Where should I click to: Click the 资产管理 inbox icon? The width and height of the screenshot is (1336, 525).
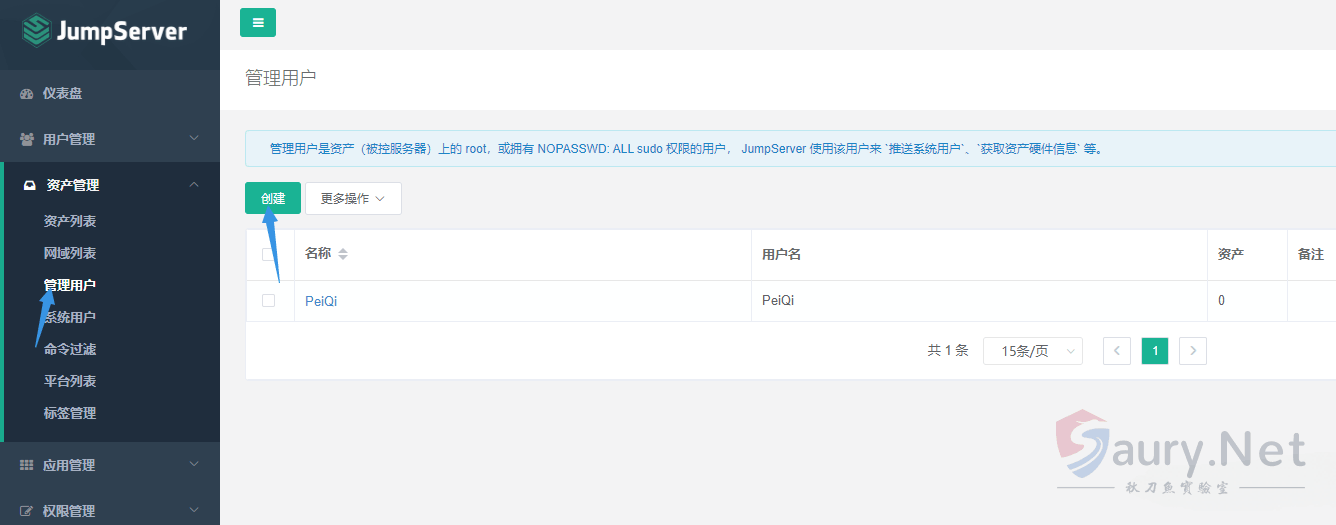29,185
